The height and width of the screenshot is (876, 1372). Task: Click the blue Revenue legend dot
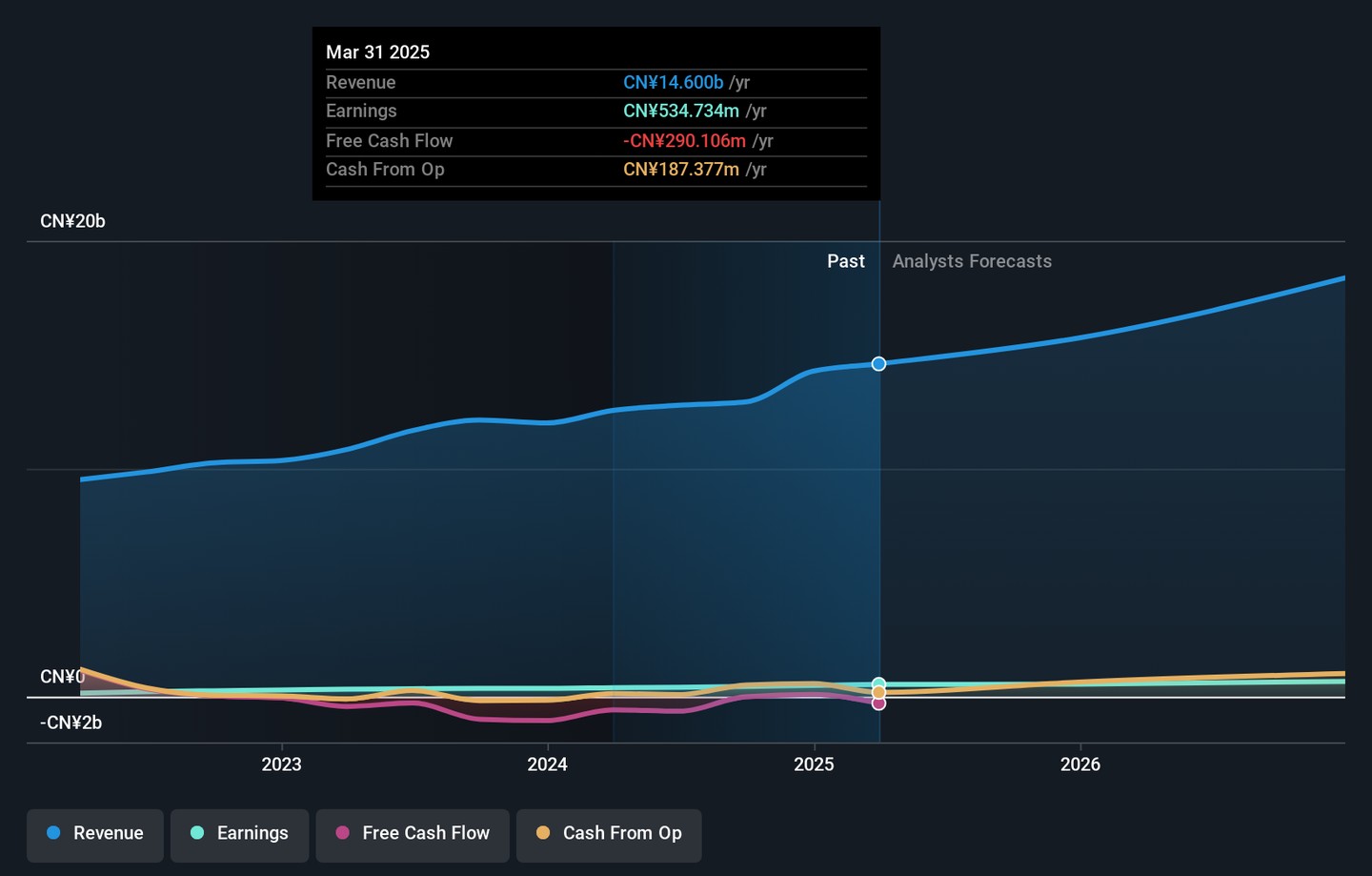pyautogui.click(x=53, y=833)
